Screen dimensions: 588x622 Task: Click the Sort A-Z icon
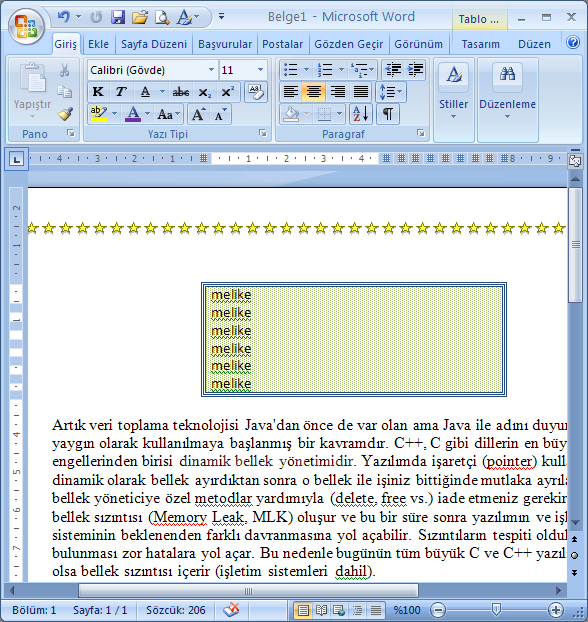(361, 114)
